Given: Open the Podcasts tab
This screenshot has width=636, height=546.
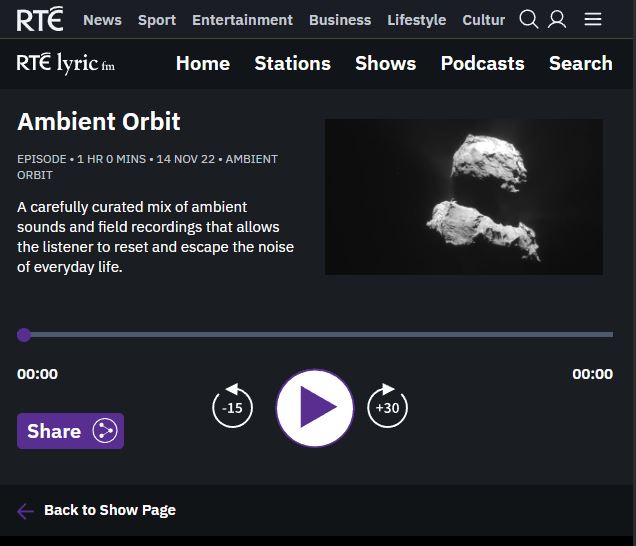Looking at the screenshot, I should pyautogui.click(x=482, y=63).
